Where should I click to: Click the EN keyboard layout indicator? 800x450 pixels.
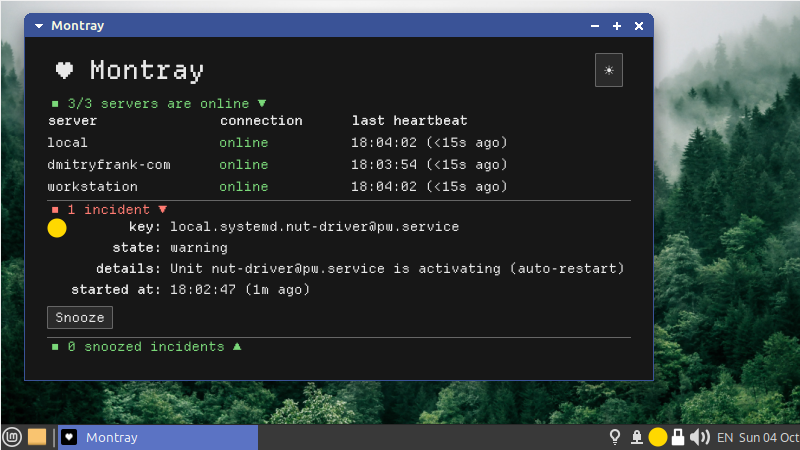[724, 438]
